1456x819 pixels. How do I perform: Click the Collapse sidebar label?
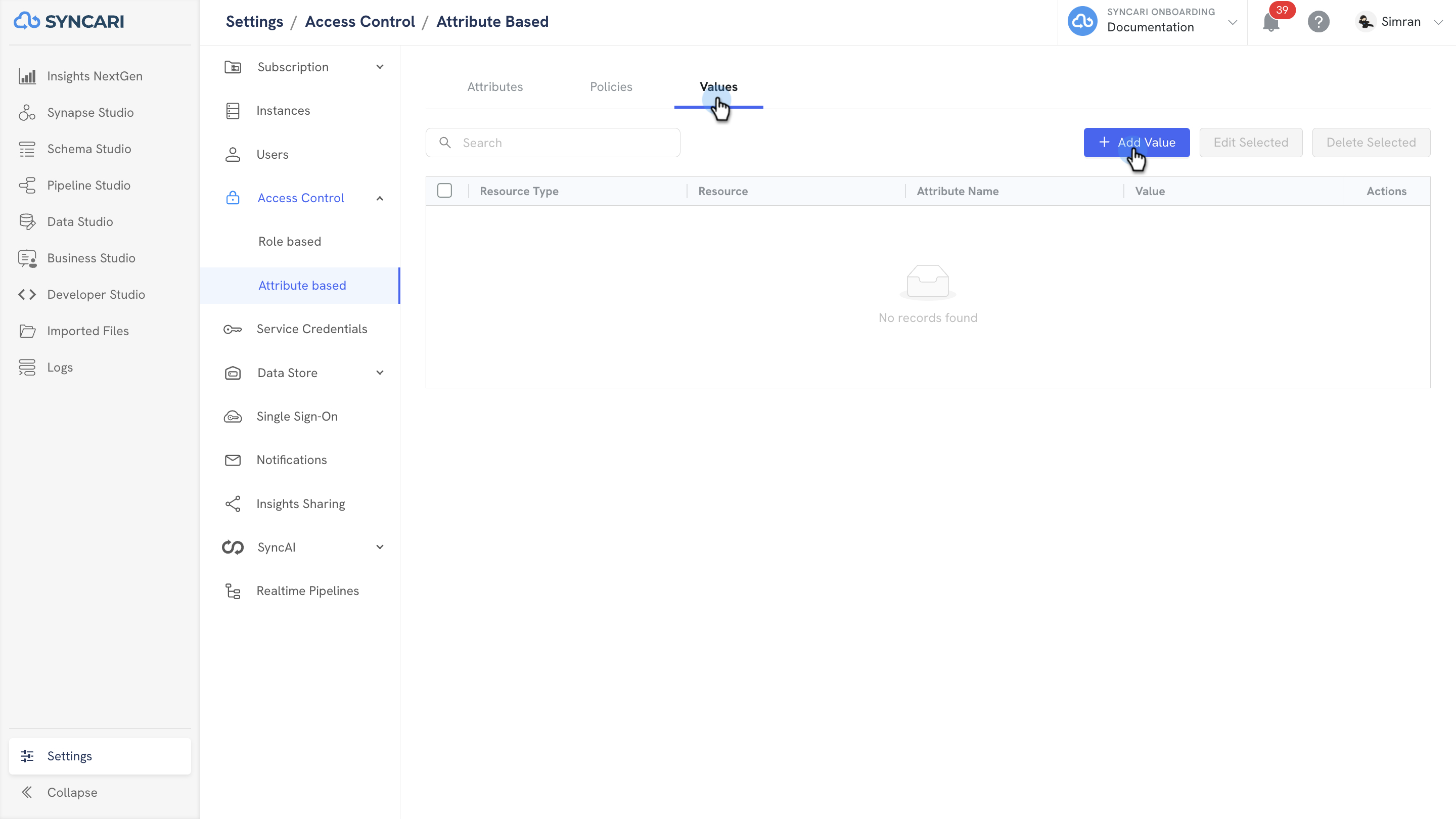tap(72, 792)
